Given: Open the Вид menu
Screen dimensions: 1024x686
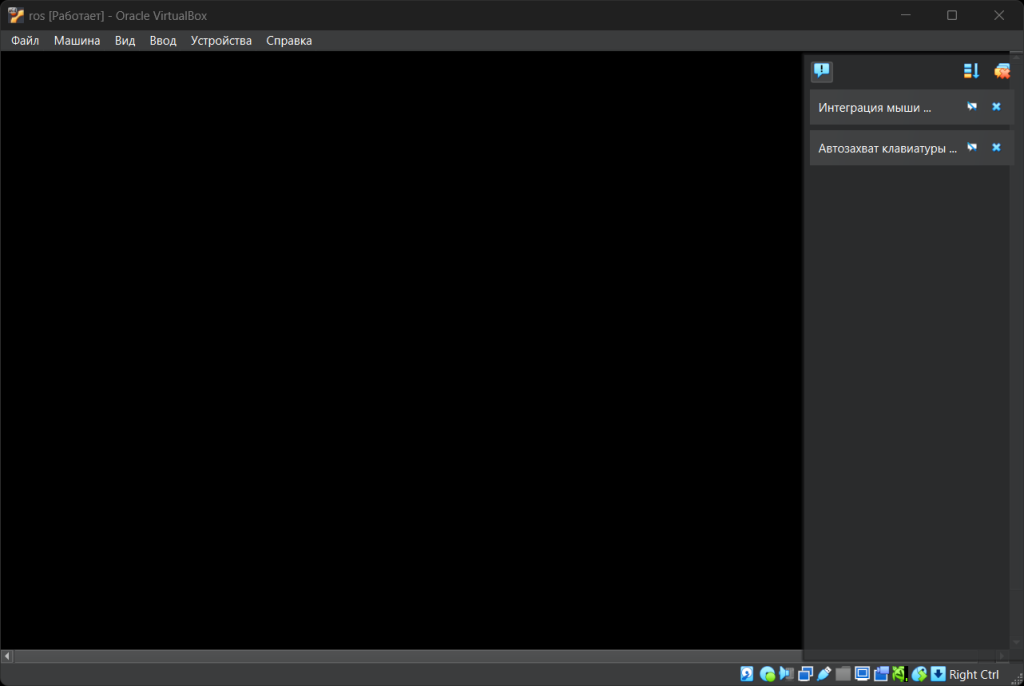Looking at the screenshot, I should point(125,41).
